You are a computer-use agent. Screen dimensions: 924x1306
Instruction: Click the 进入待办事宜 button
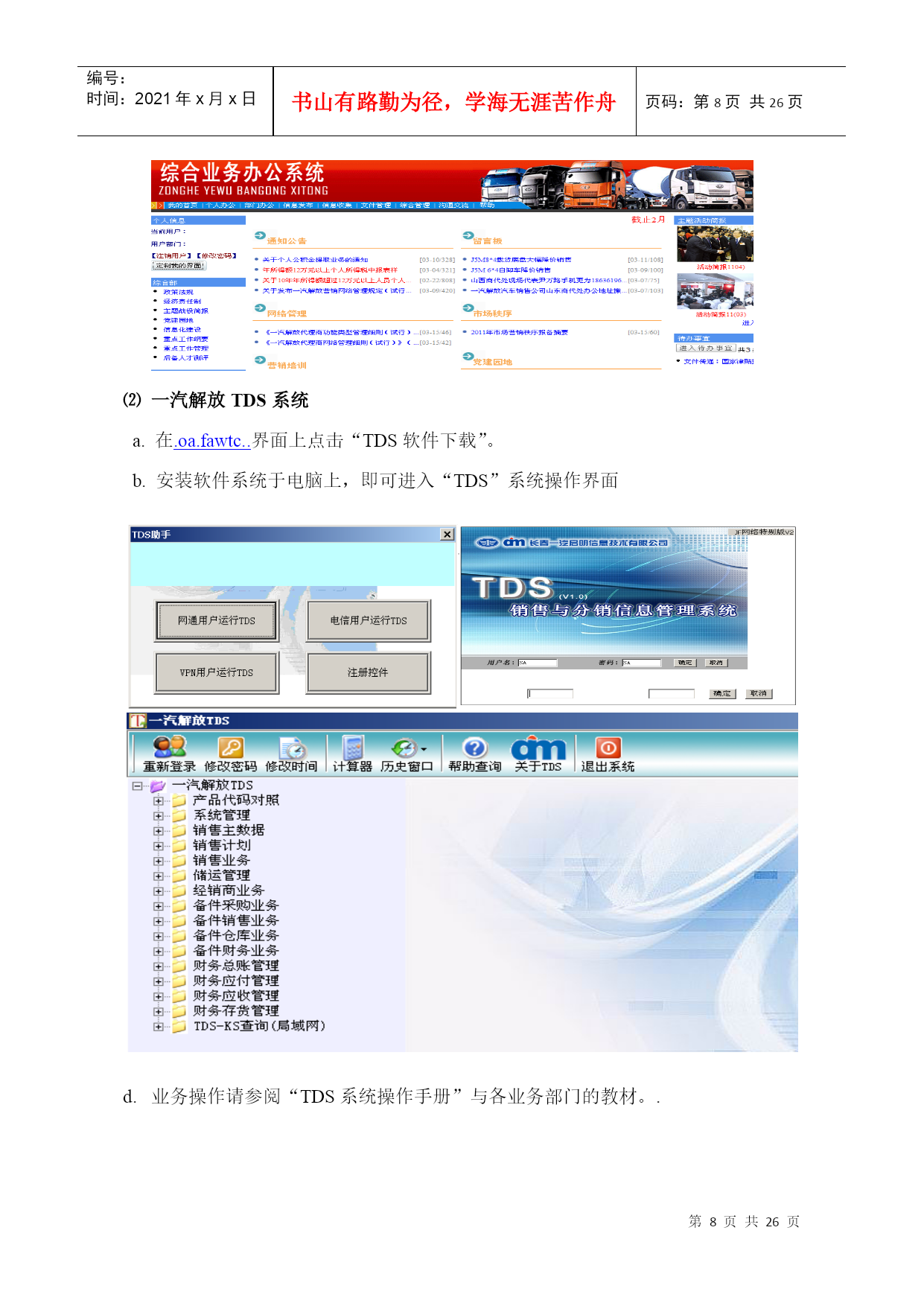705,348
